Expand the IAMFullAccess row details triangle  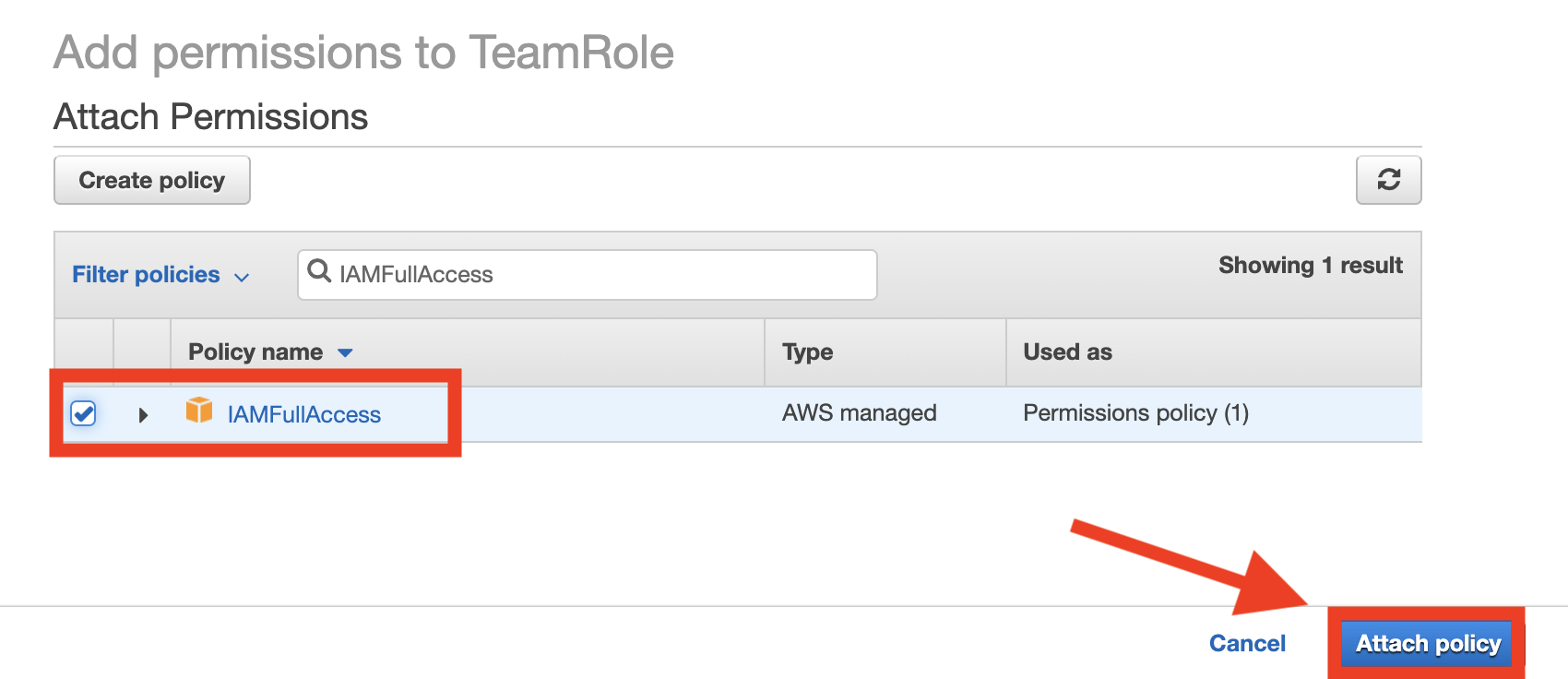coord(143,415)
